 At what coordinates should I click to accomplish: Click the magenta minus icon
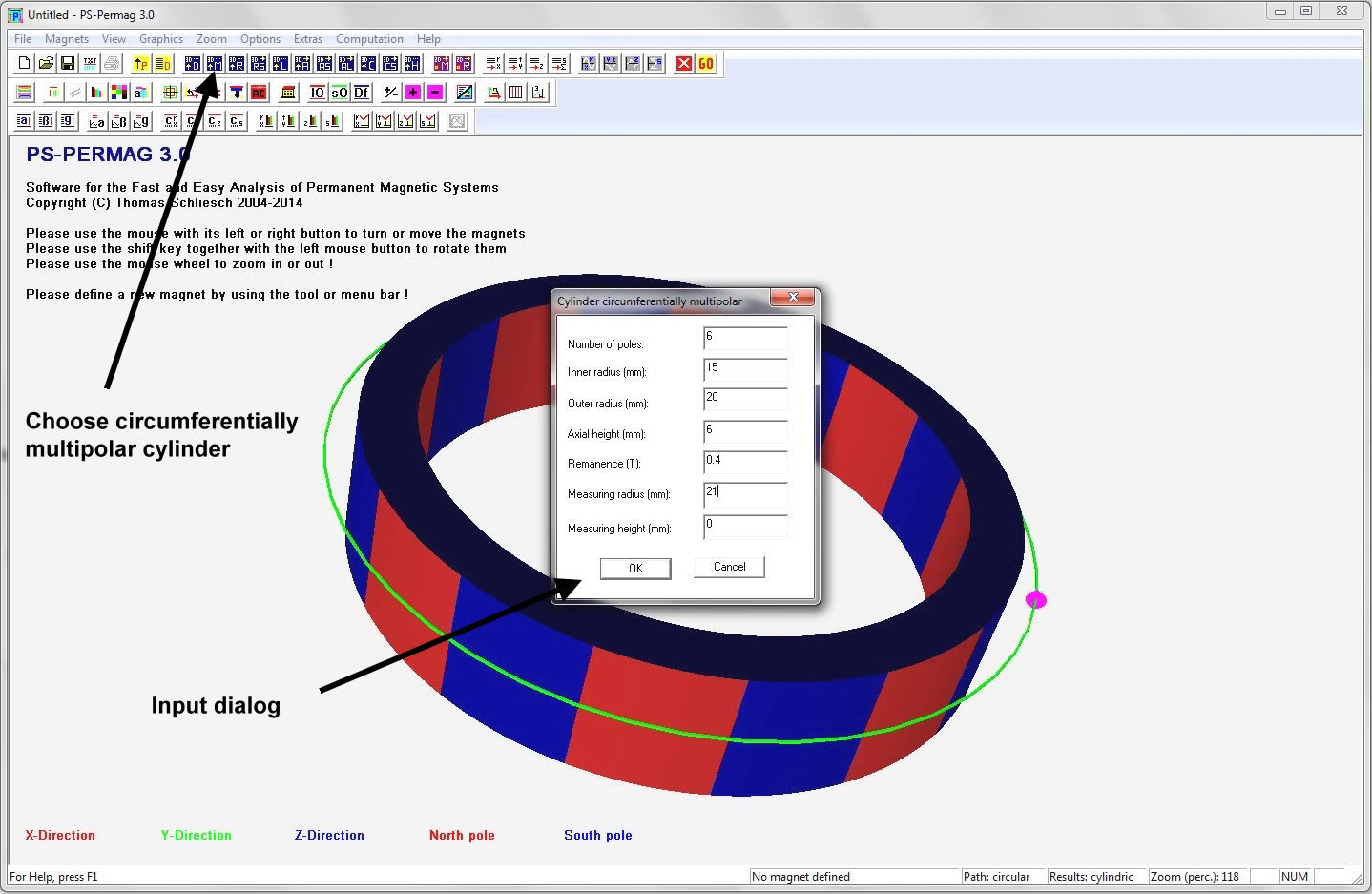click(x=435, y=93)
